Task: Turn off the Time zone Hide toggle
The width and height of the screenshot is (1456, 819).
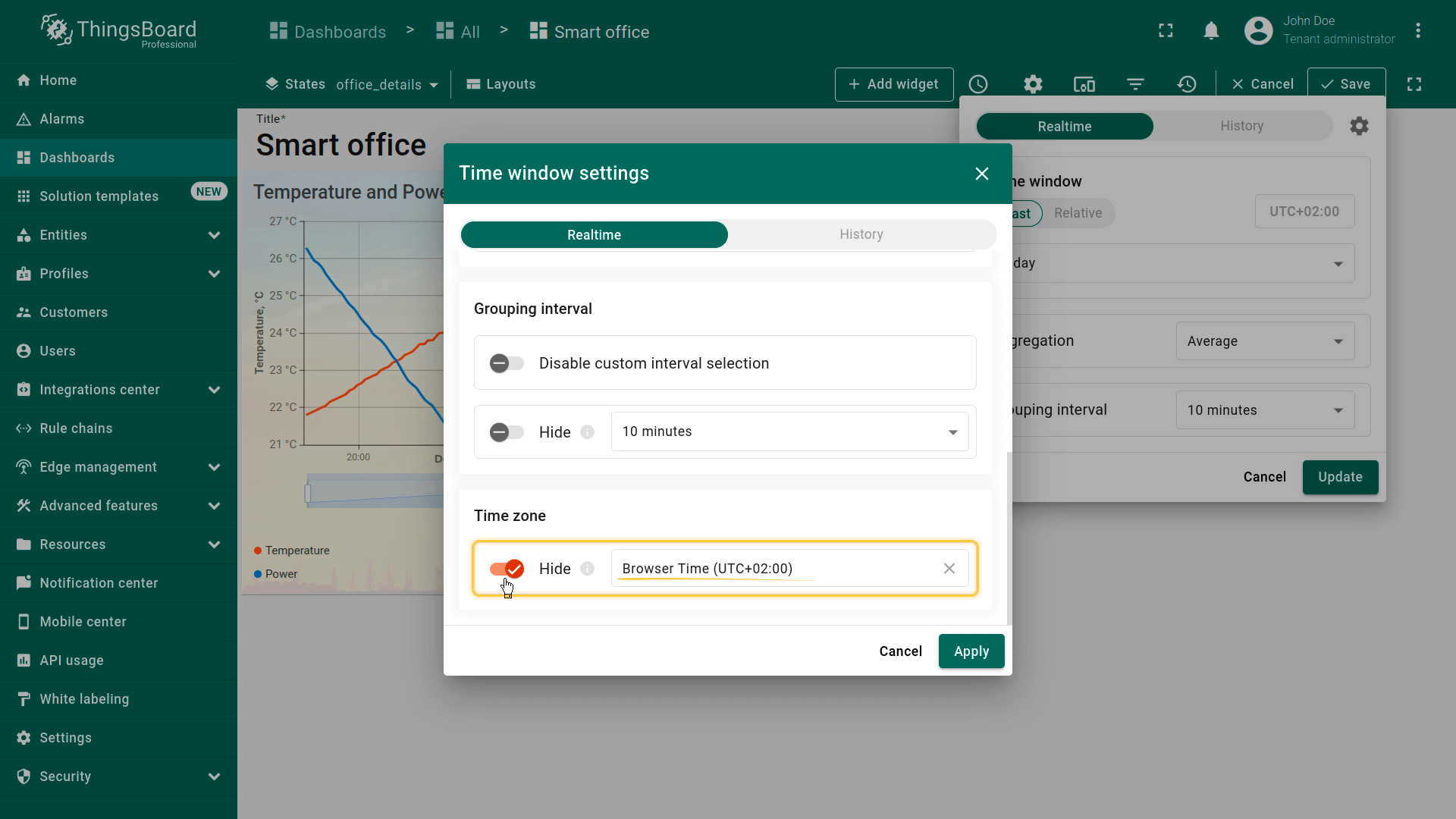Action: pos(507,569)
